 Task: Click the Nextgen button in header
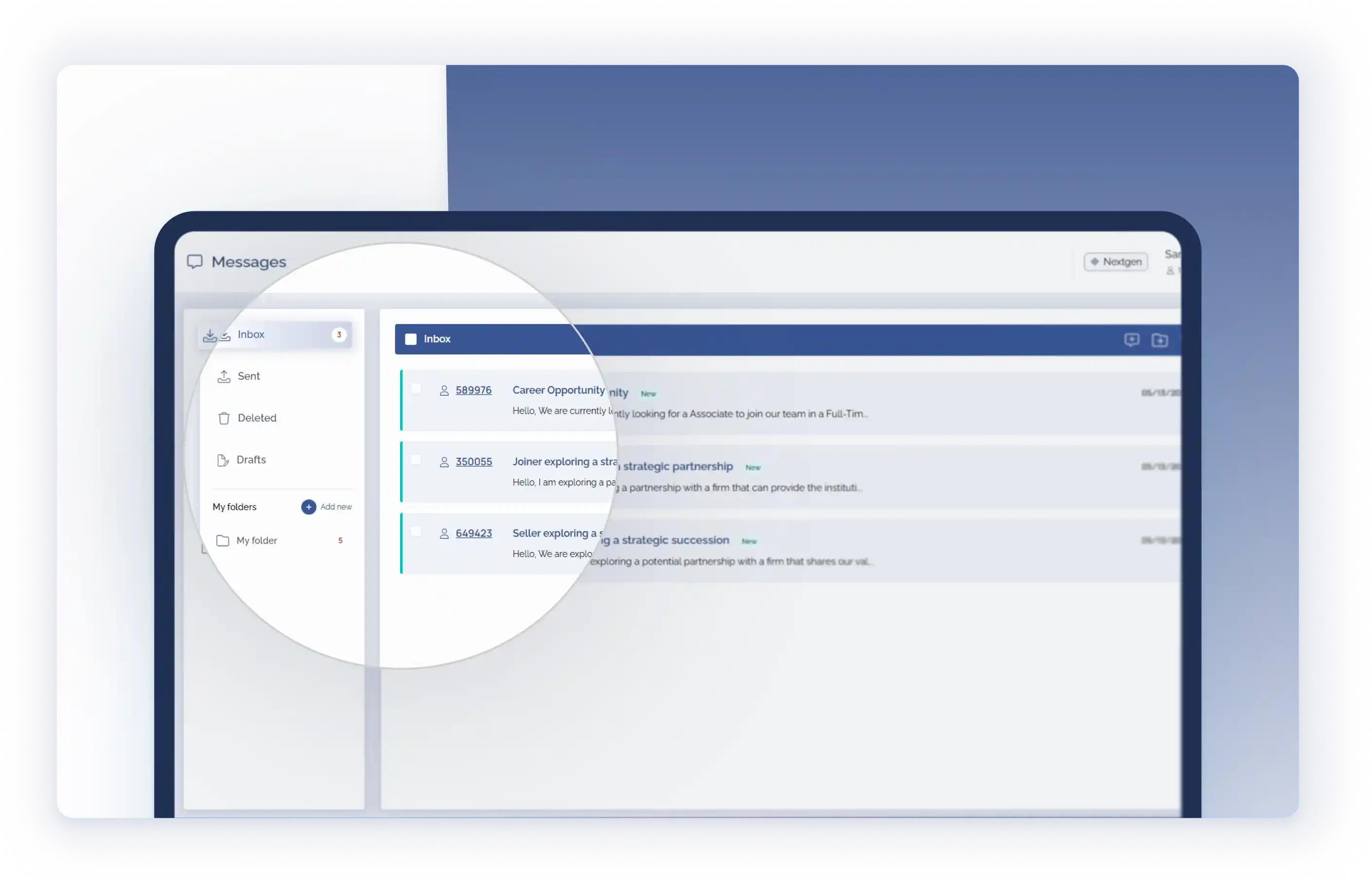1116,262
